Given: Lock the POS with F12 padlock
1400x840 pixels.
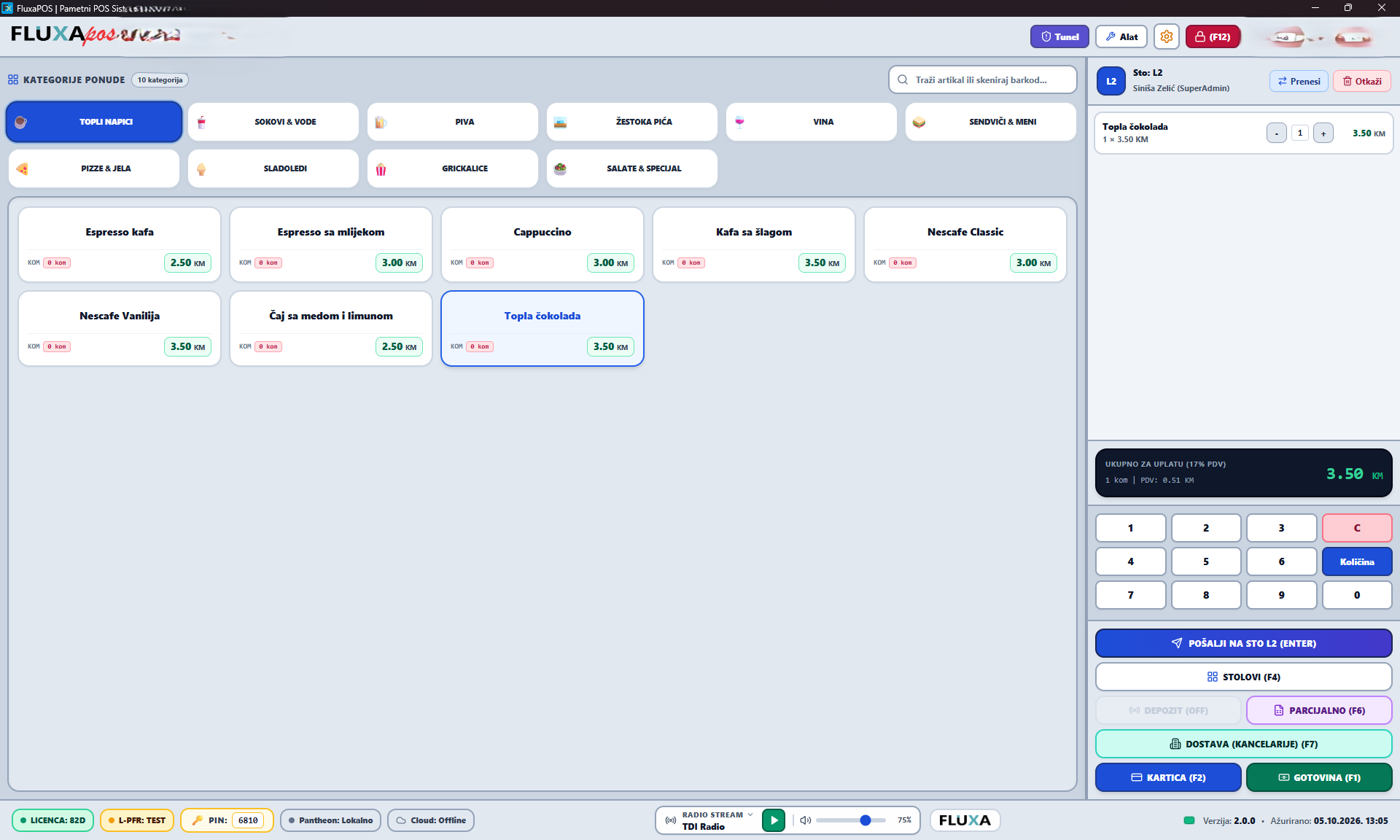Looking at the screenshot, I should [1212, 36].
